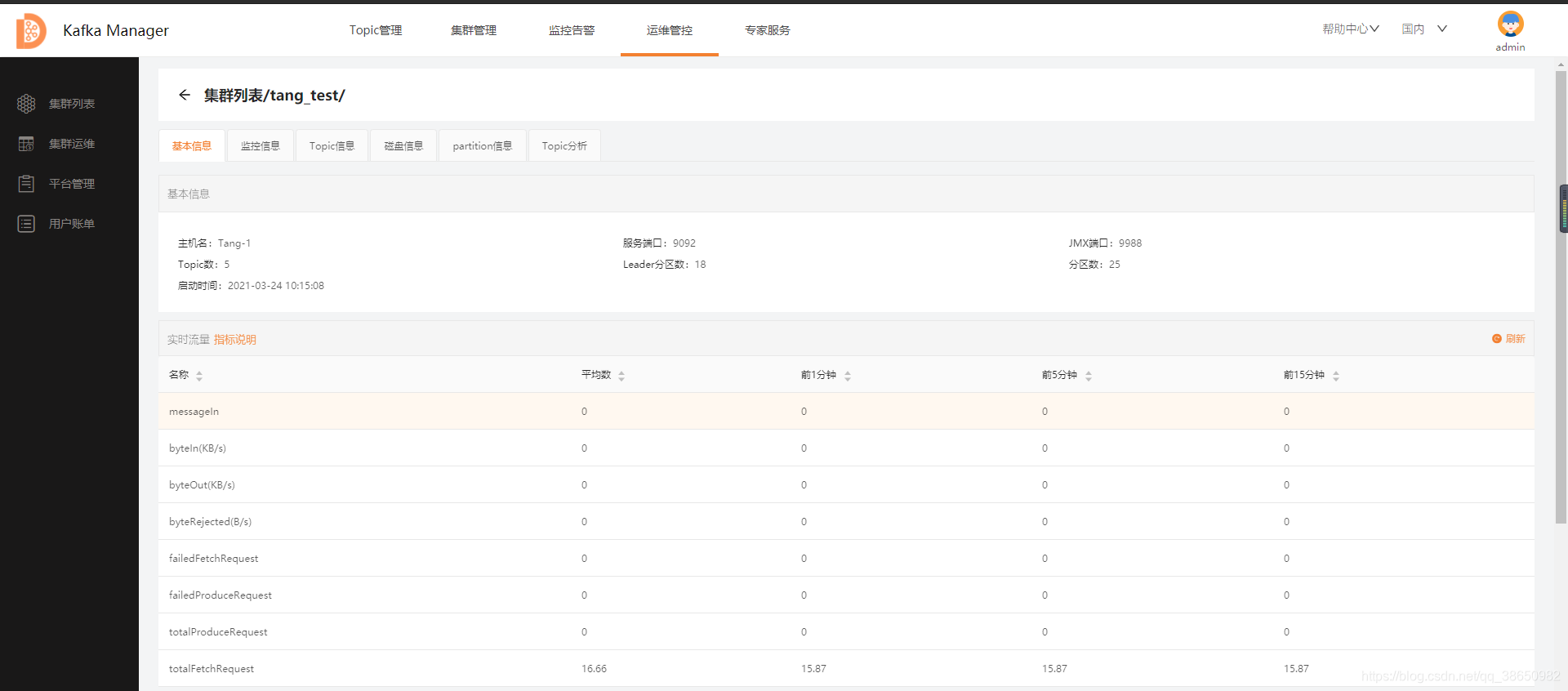Click the totalFetchRequest row name
This screenshot has width=1568, height=691.
coord(212,669)
